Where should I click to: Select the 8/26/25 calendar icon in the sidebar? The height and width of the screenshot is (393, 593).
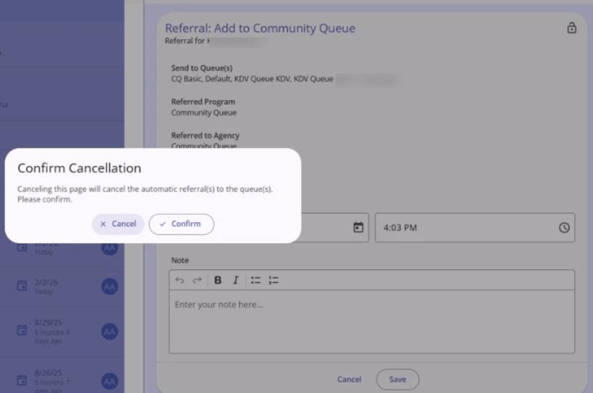coord(22,380)
